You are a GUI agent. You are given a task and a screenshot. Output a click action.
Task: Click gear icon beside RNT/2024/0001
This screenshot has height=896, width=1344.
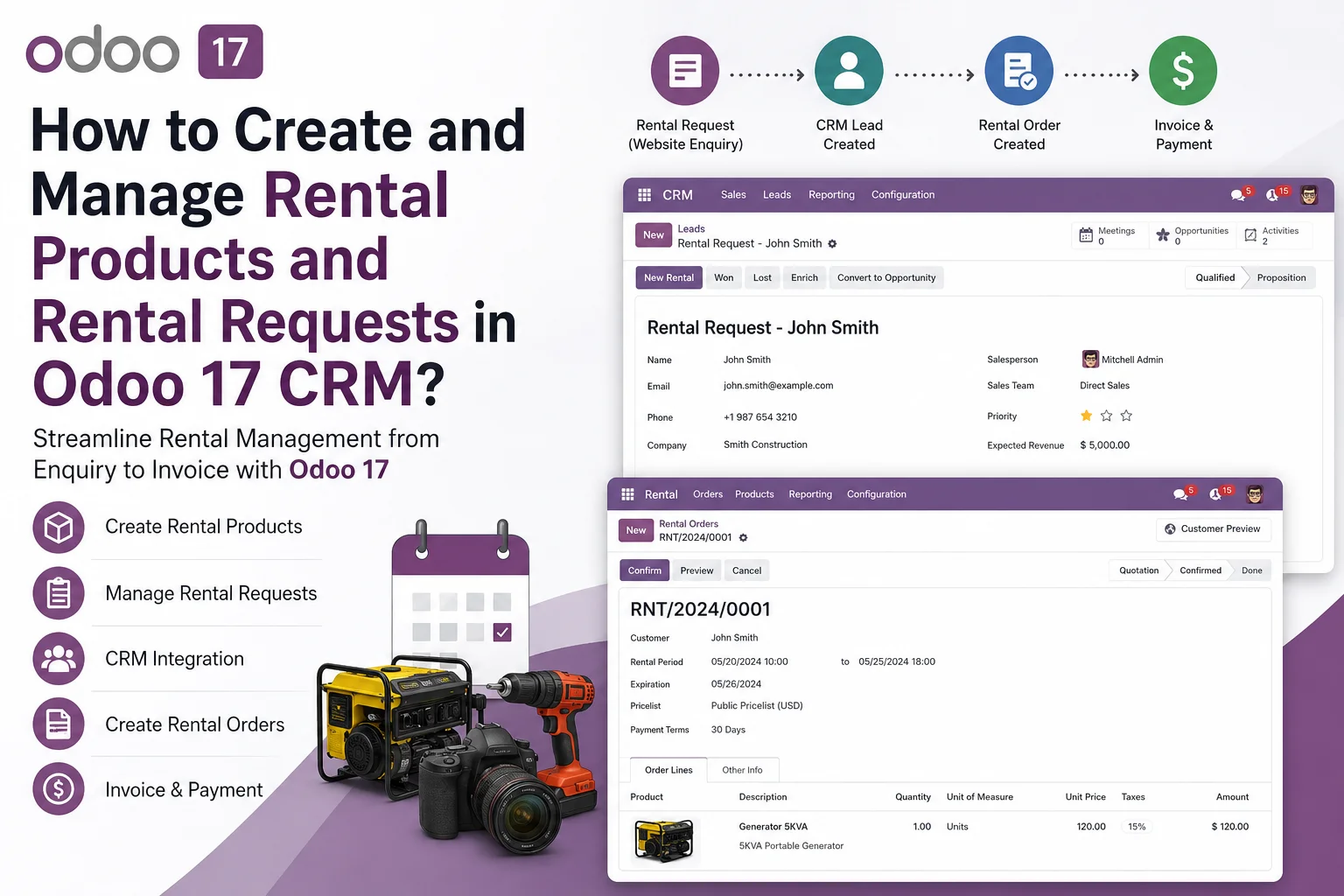(743, 538)
